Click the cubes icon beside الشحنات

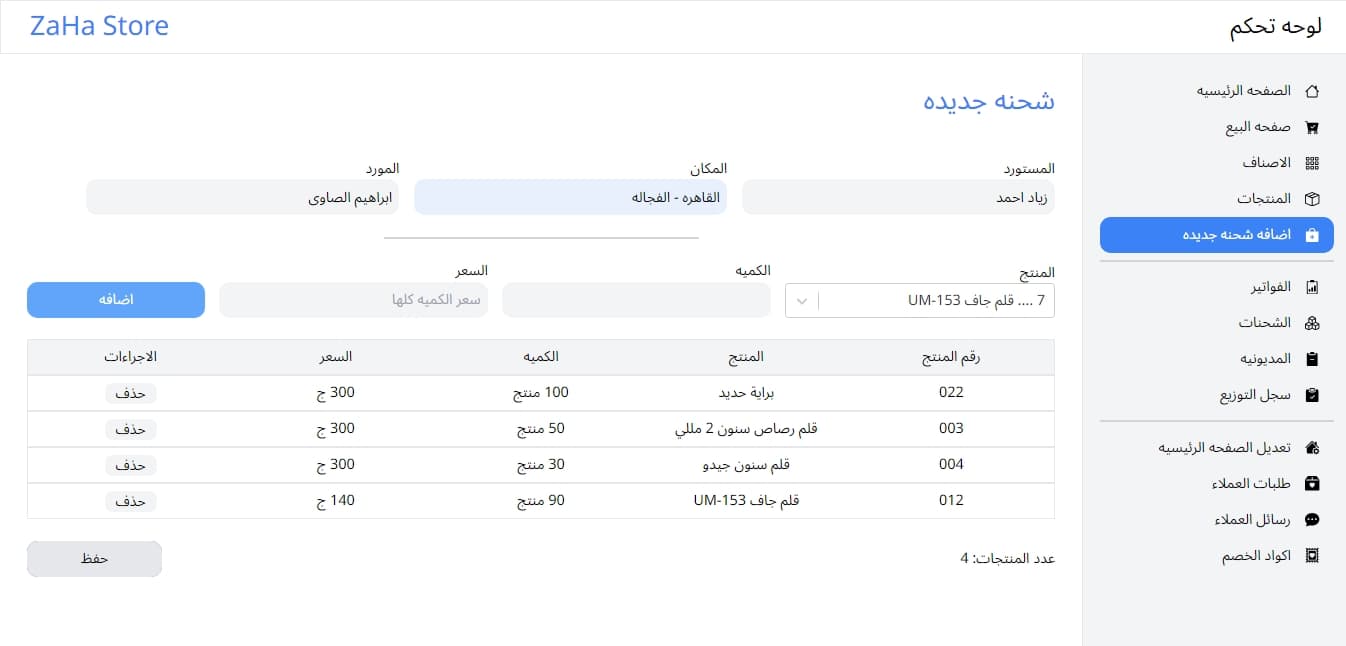coord(1313,323)
